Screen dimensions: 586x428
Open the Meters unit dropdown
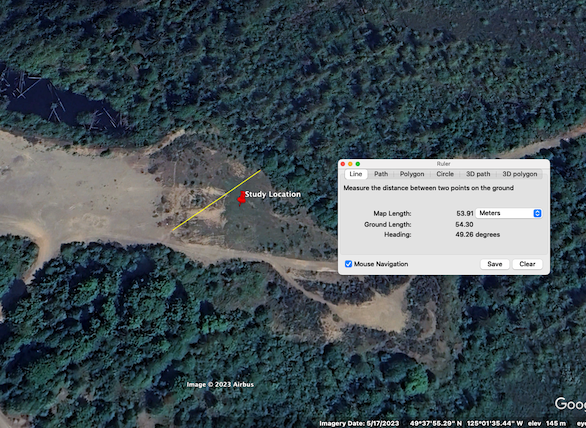508,213
